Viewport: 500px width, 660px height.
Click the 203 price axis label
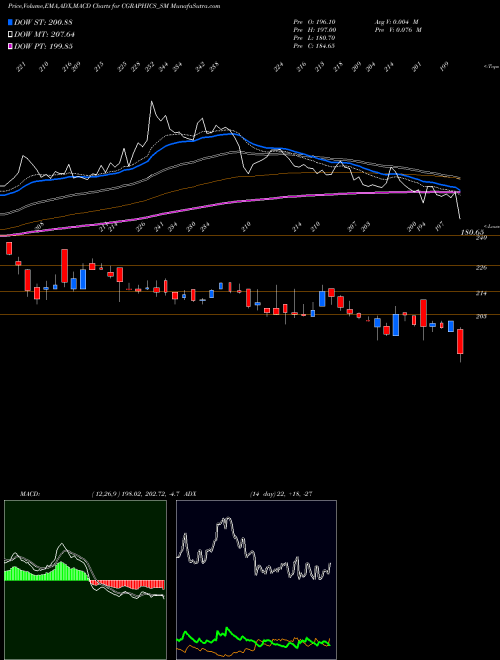[481, 316]
